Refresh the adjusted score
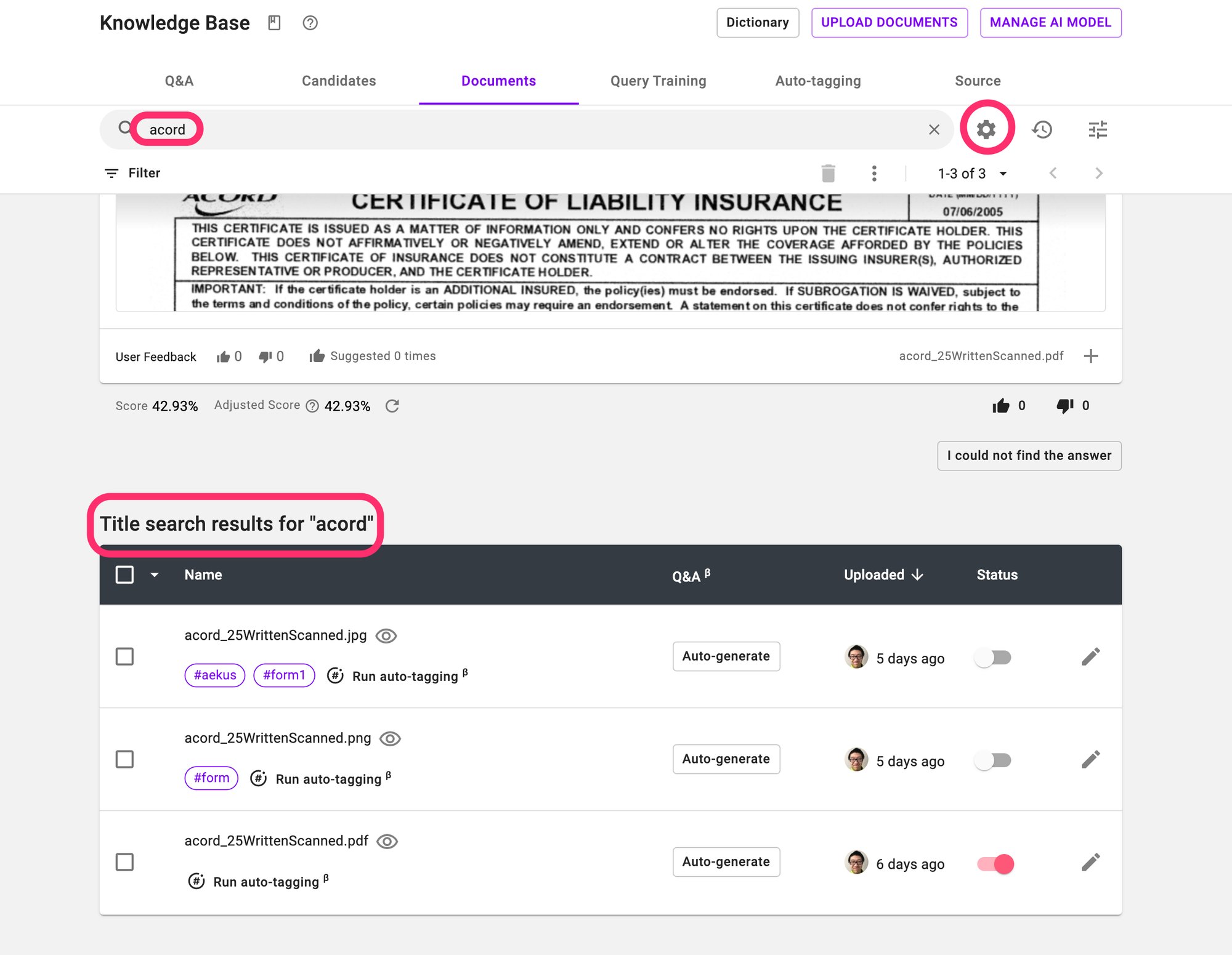The height and width of the screenshot is (955, 1232). point(392,406)
